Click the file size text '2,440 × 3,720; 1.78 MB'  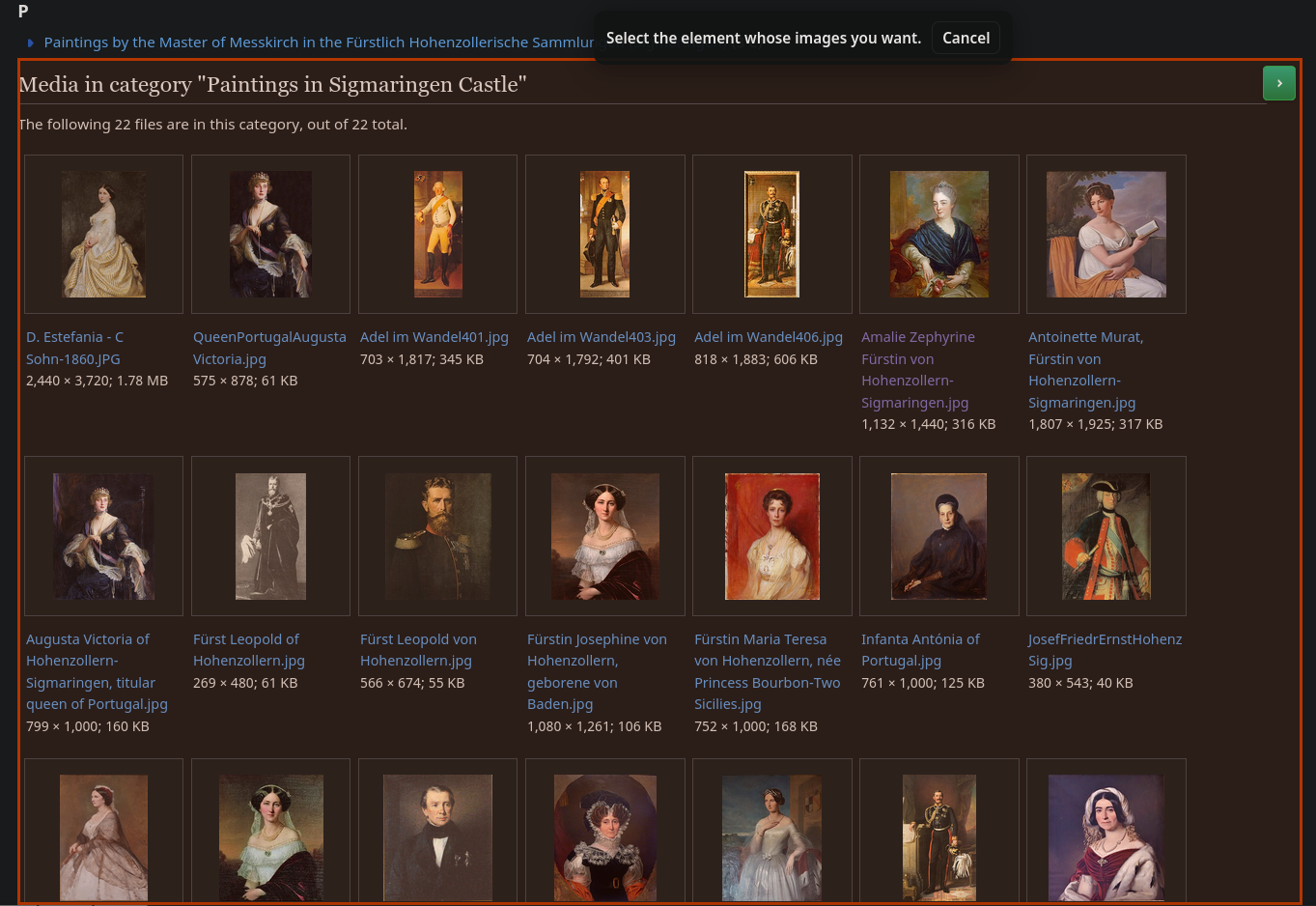tap(97, 381)
